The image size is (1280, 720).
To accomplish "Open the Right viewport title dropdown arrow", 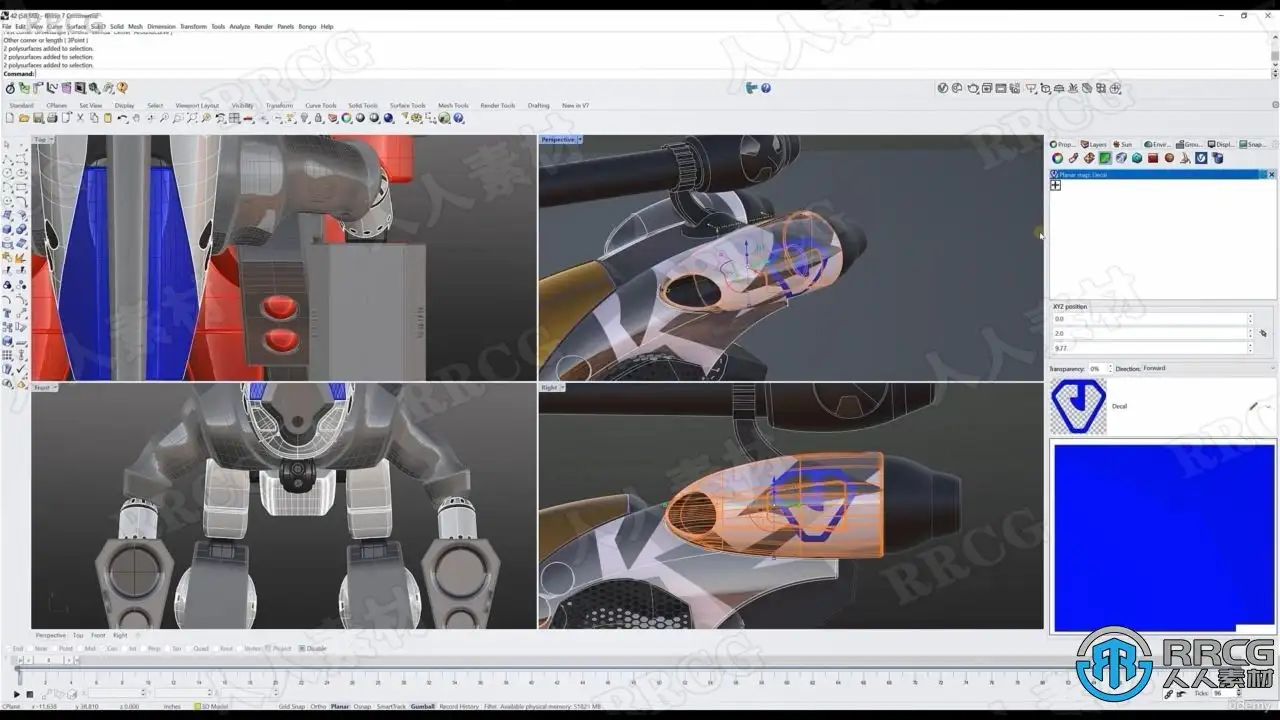I will click(562, 387).
